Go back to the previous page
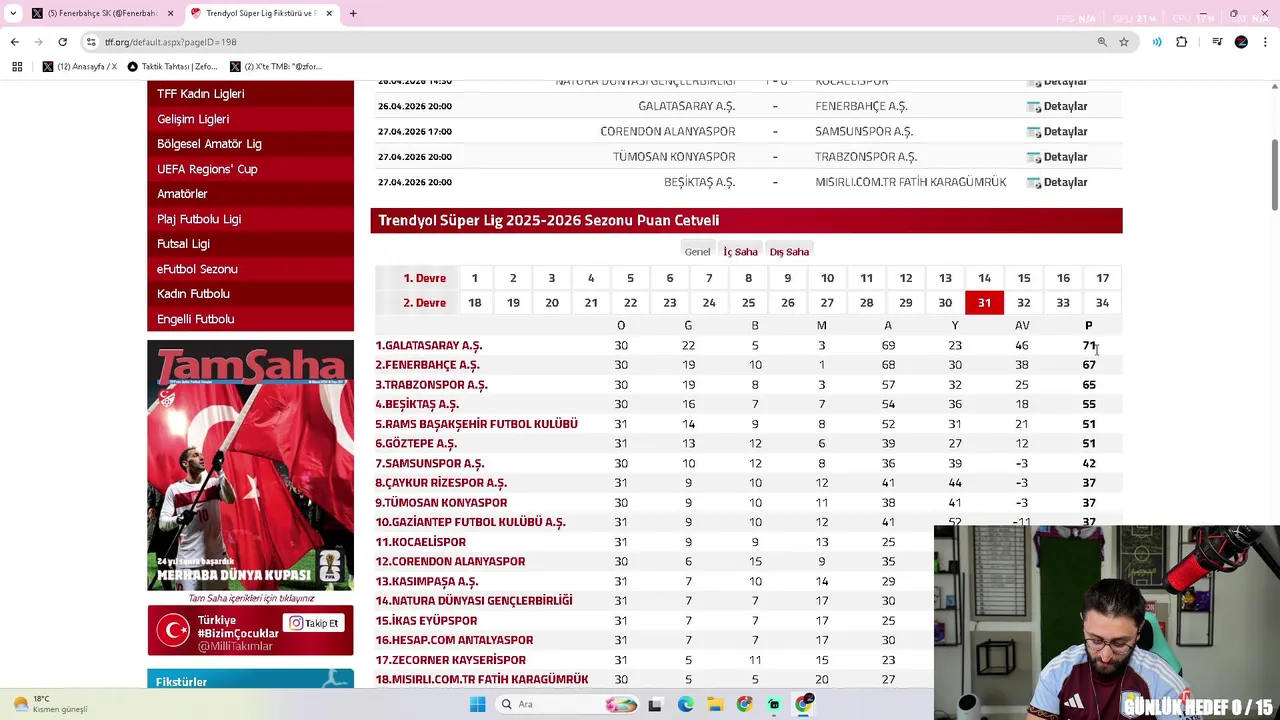 coord(14,42)
